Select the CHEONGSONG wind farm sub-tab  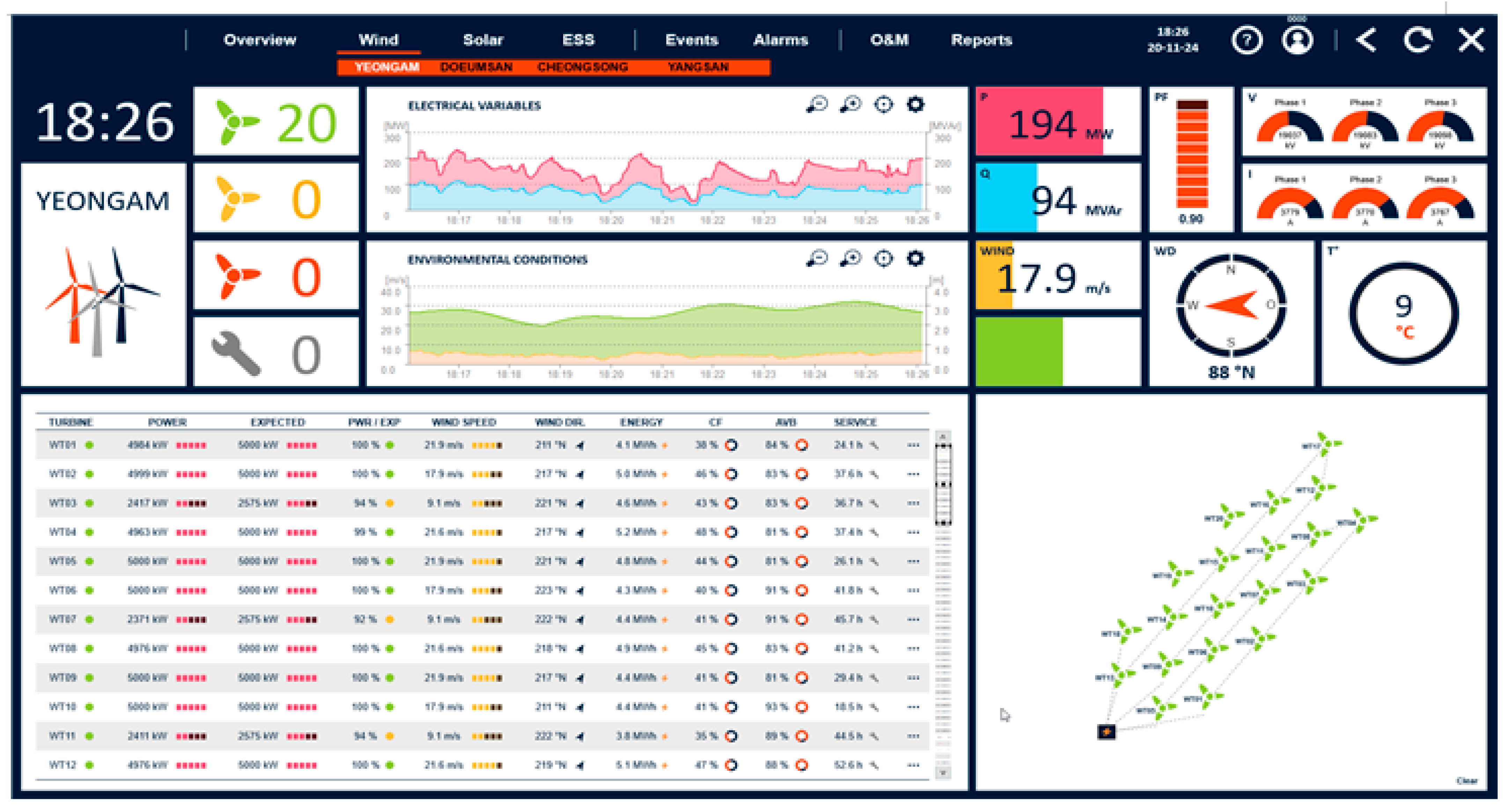coord(582,67)
